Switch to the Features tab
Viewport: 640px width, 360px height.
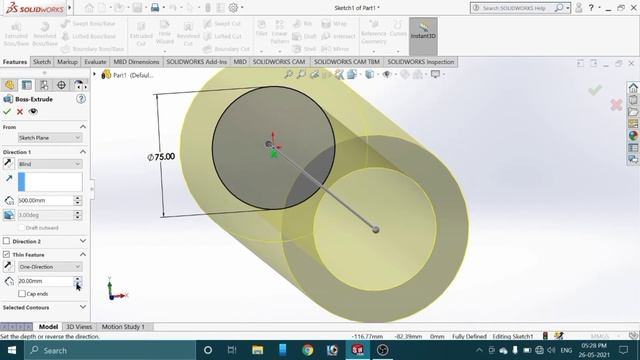point(15,62)
